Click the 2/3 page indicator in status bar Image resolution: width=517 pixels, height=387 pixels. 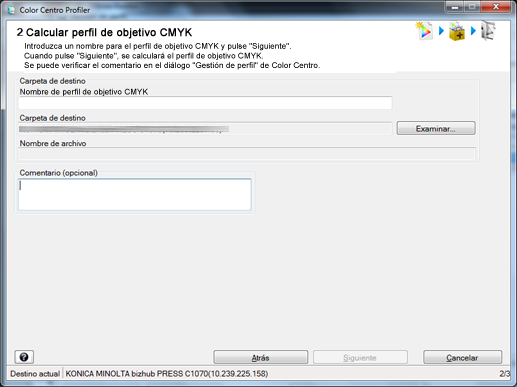coord(504,374)
